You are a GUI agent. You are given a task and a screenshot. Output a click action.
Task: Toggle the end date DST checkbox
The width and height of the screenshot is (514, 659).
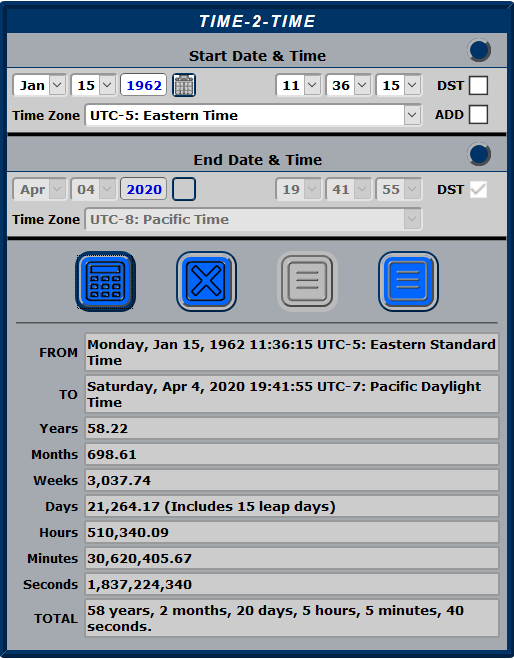(478, 189)
